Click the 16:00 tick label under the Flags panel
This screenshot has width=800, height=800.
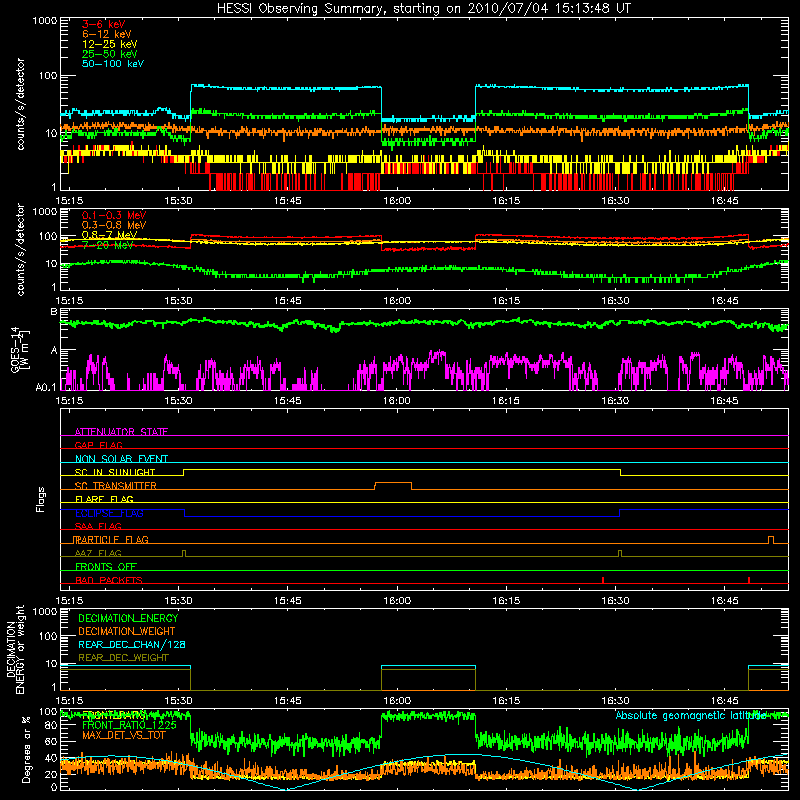(396, 601)
